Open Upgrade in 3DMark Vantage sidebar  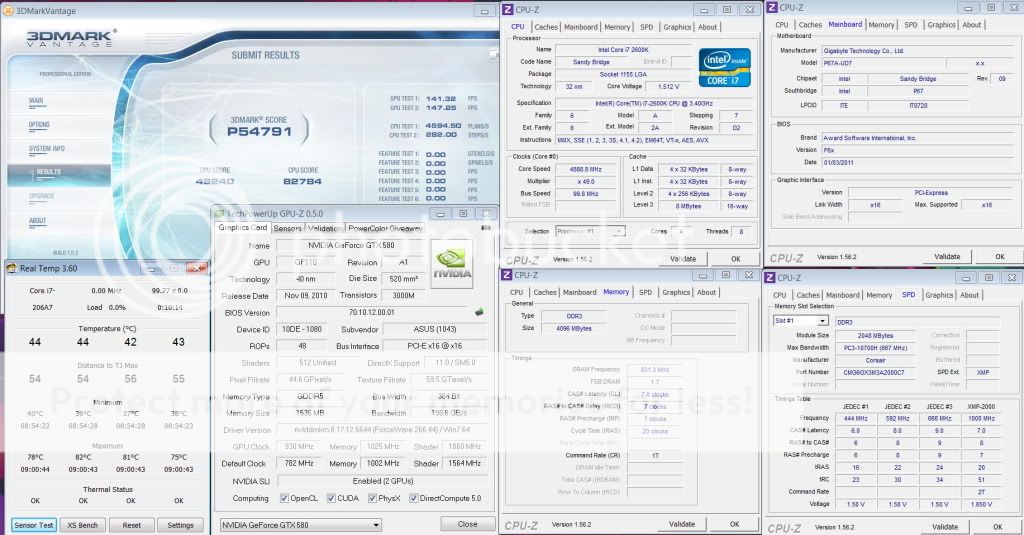coord(41,196)
